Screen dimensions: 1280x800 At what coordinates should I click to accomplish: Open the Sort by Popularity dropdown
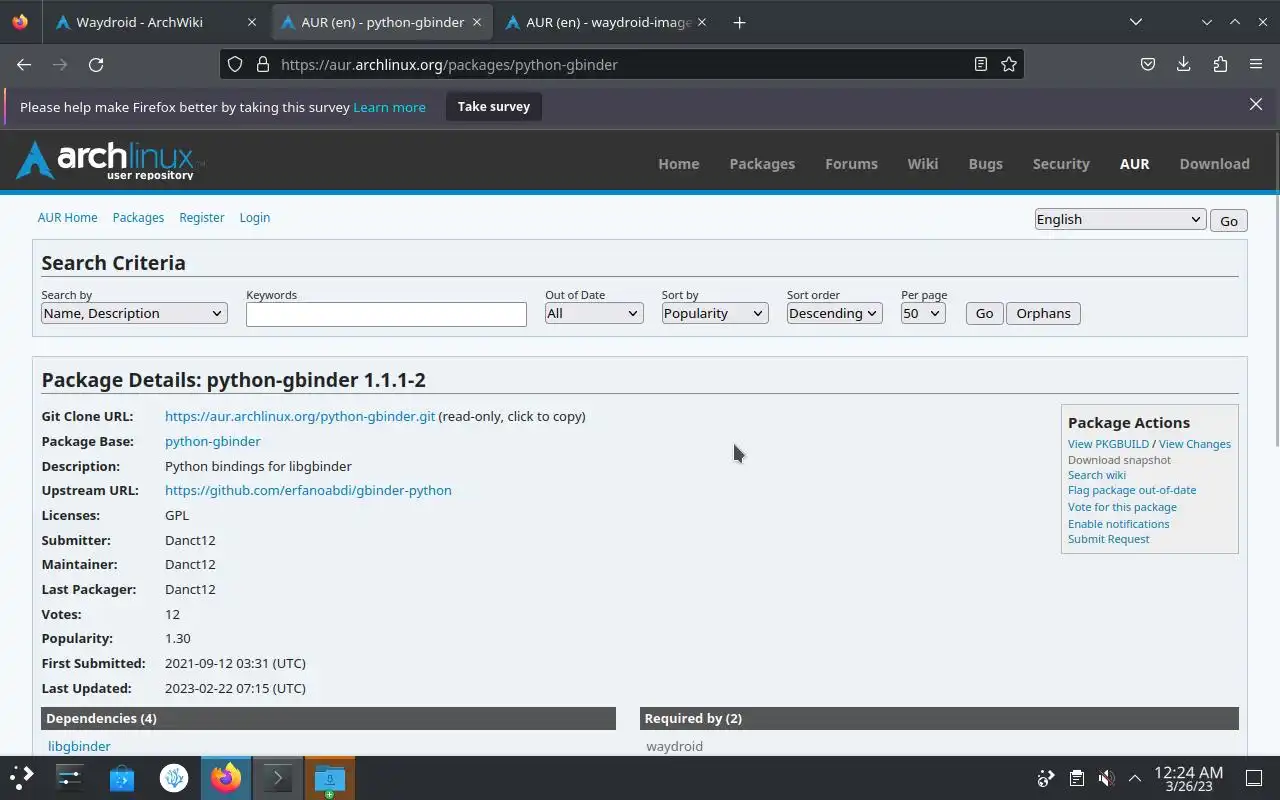(x=714, y=313)
